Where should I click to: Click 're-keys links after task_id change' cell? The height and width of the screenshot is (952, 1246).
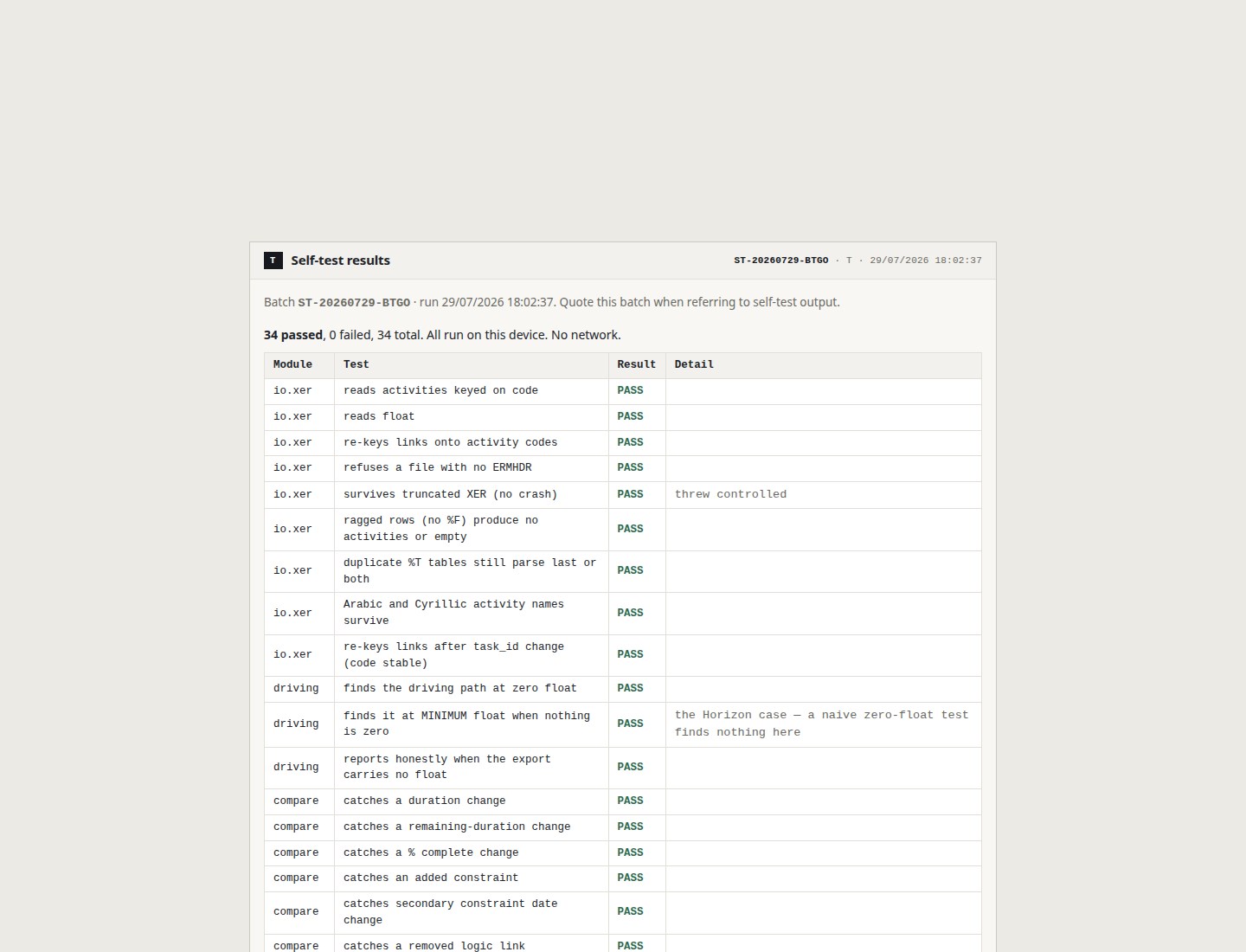click(x=472, y=655)
